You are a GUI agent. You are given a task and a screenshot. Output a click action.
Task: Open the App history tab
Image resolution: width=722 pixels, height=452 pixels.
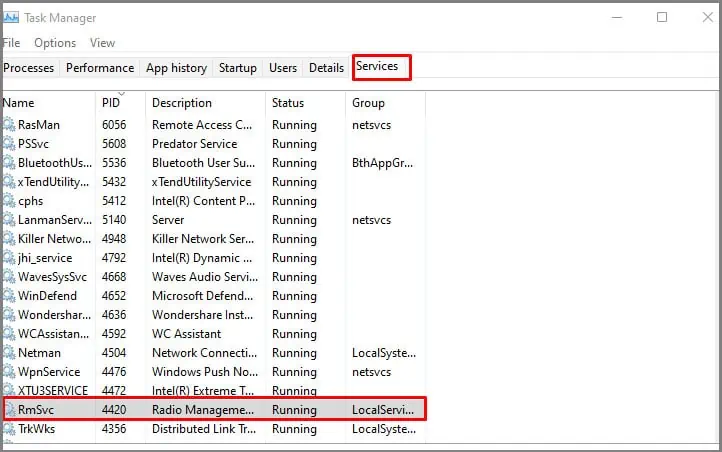click(176, 68)
